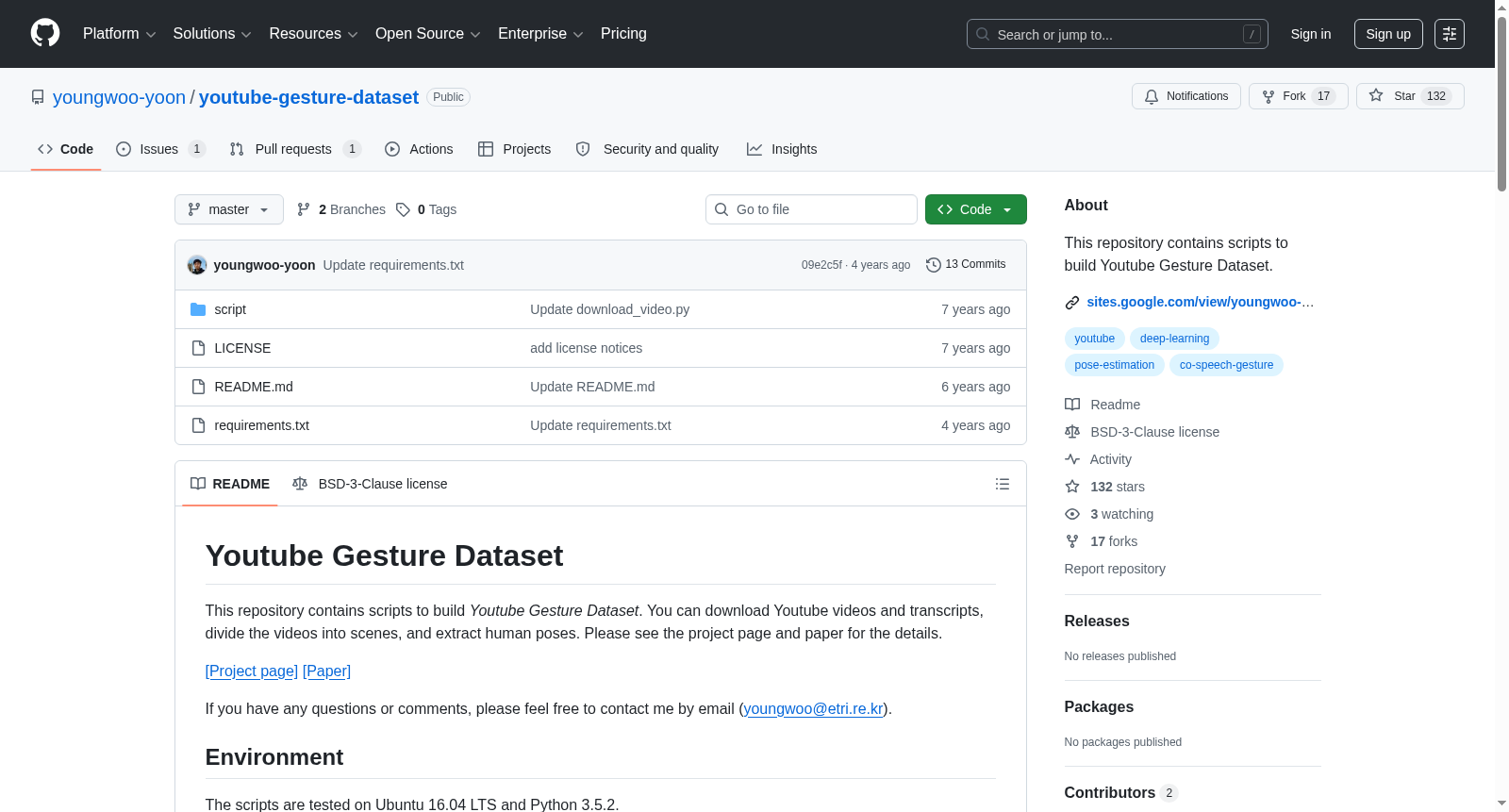This screenshot has width=1509, height=812.
Task: Open the 13 Commits link
Action: pos(966,265)
